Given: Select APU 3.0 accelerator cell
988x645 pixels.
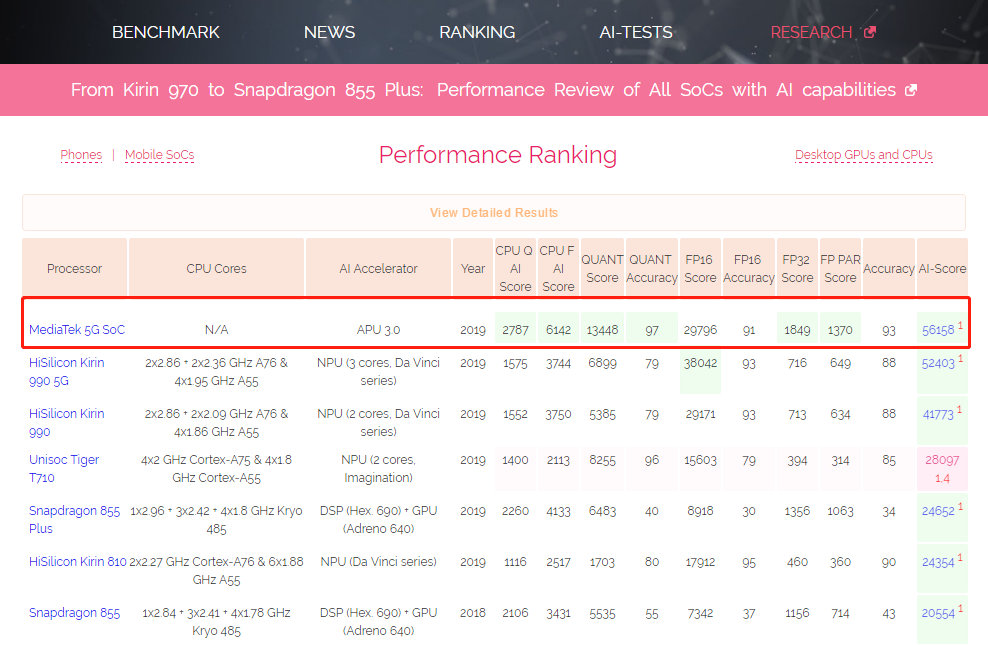Looking at the screenshot, I should (x=378, y=330).
